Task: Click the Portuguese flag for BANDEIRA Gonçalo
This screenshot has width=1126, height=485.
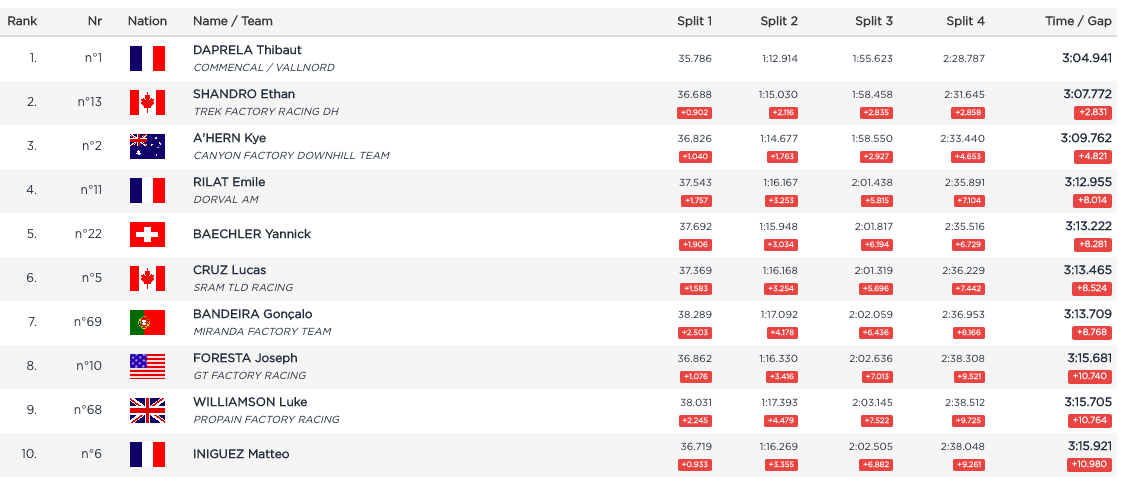Action: click(x=147, y=322)
